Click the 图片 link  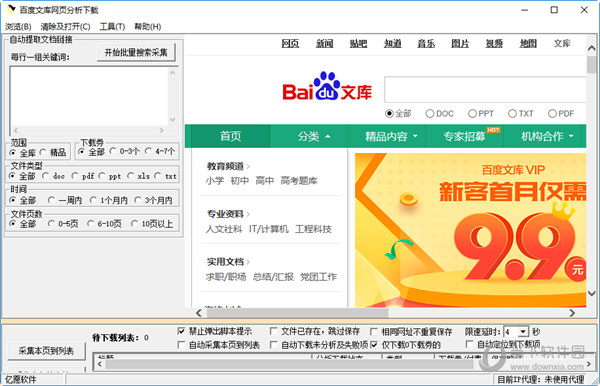[x=460, y=44]
